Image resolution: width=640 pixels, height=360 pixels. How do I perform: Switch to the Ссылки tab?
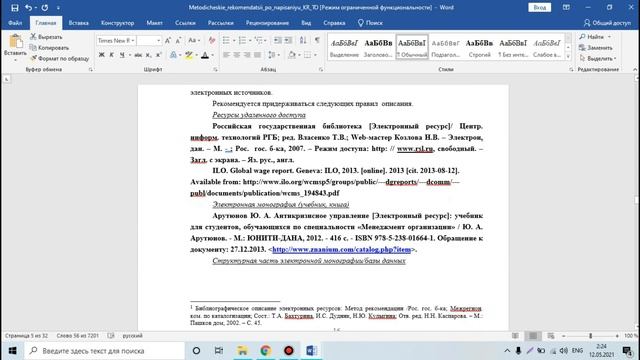[x=185, y=23]
